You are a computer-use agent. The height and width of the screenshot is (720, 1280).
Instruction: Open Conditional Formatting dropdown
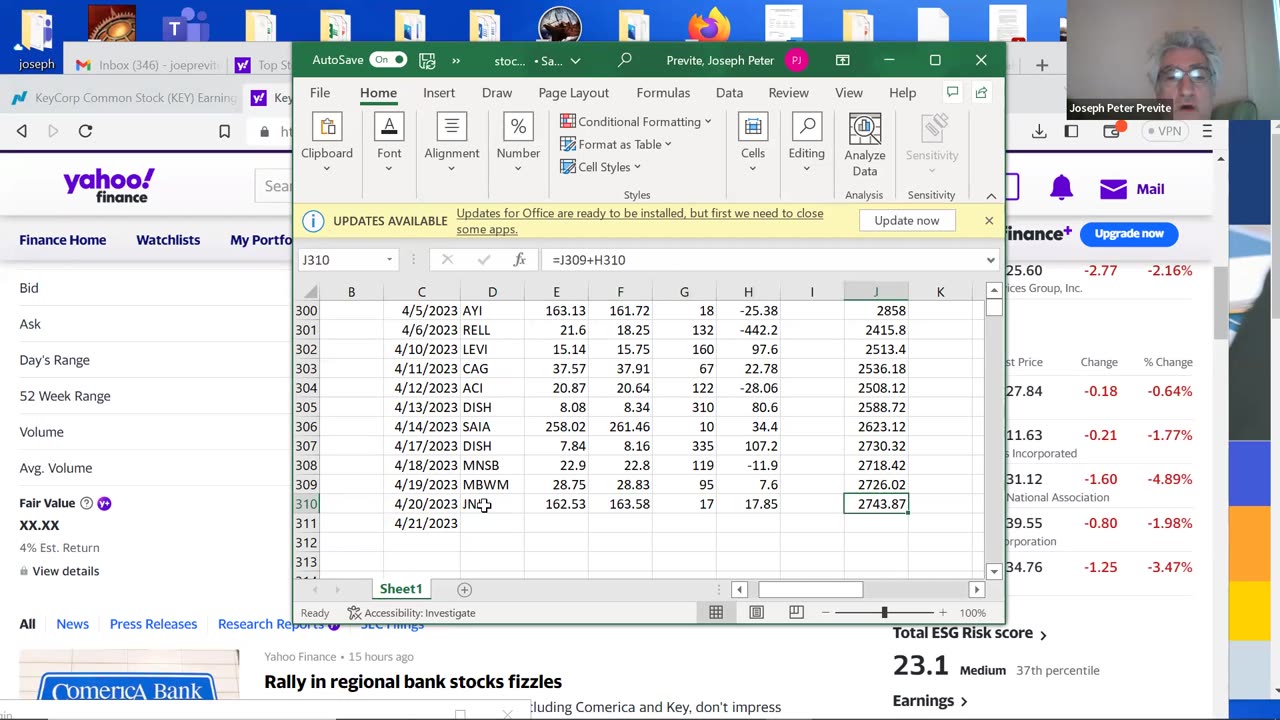click(x=636, y=122)
